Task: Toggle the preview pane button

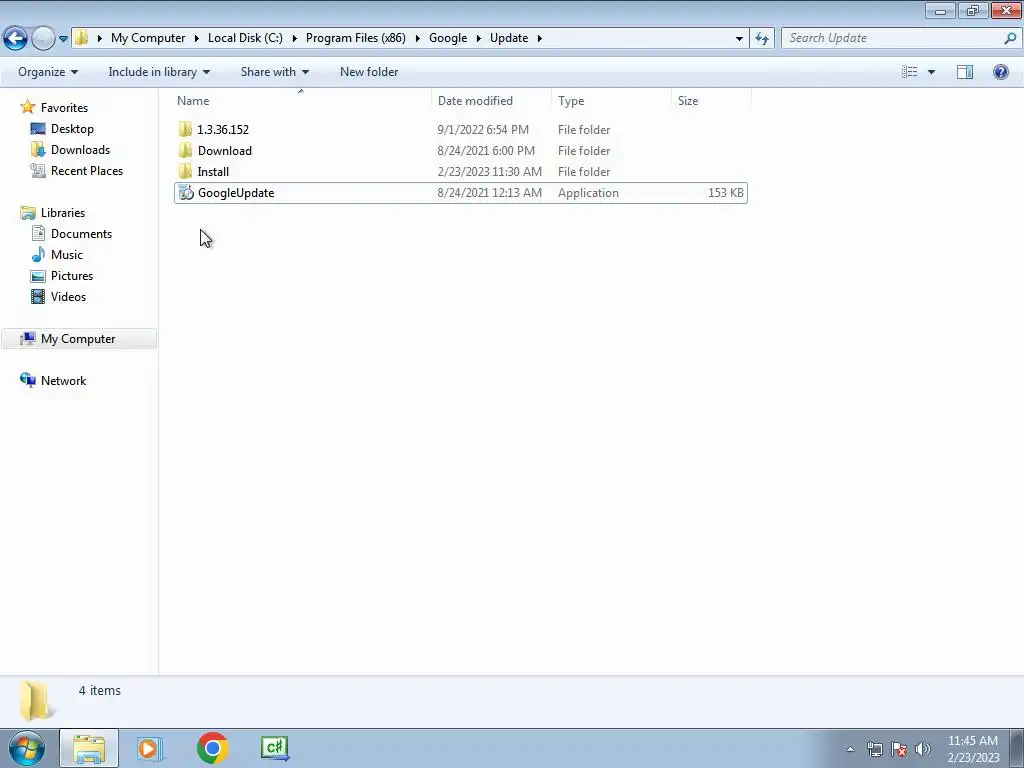Action: point(965,72)
